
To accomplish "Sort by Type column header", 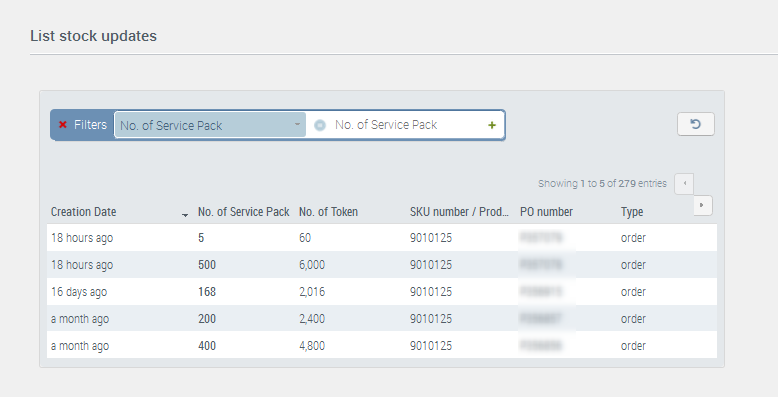I will [x=632, y=212].
